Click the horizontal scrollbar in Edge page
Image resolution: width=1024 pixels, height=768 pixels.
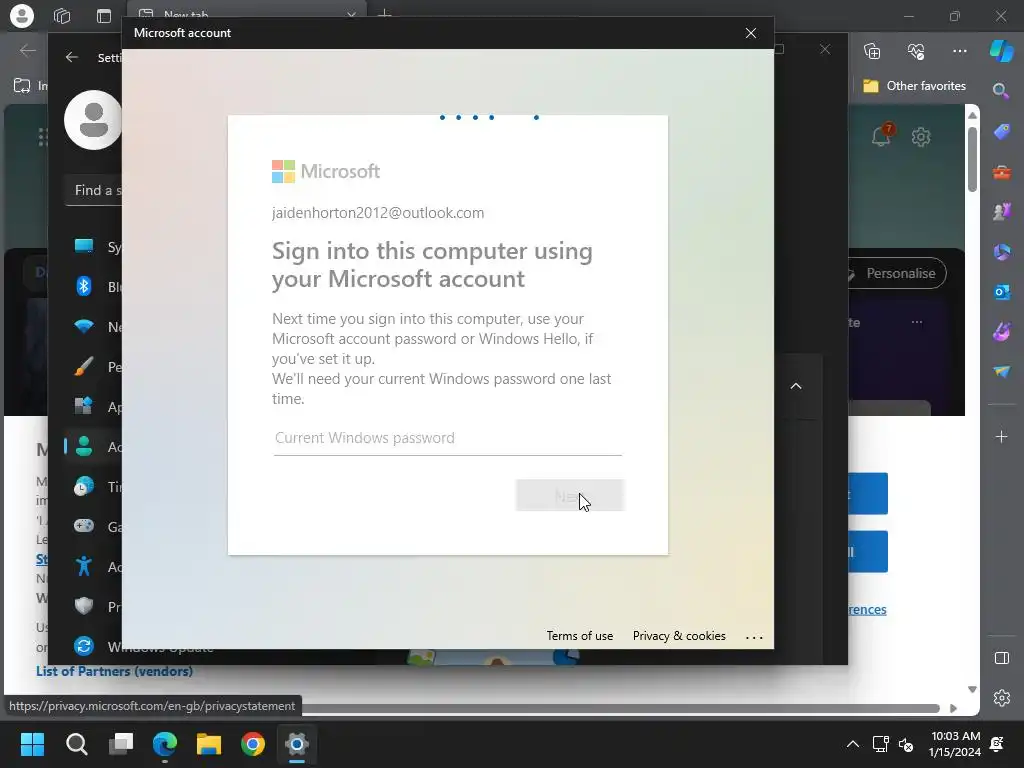620,709
